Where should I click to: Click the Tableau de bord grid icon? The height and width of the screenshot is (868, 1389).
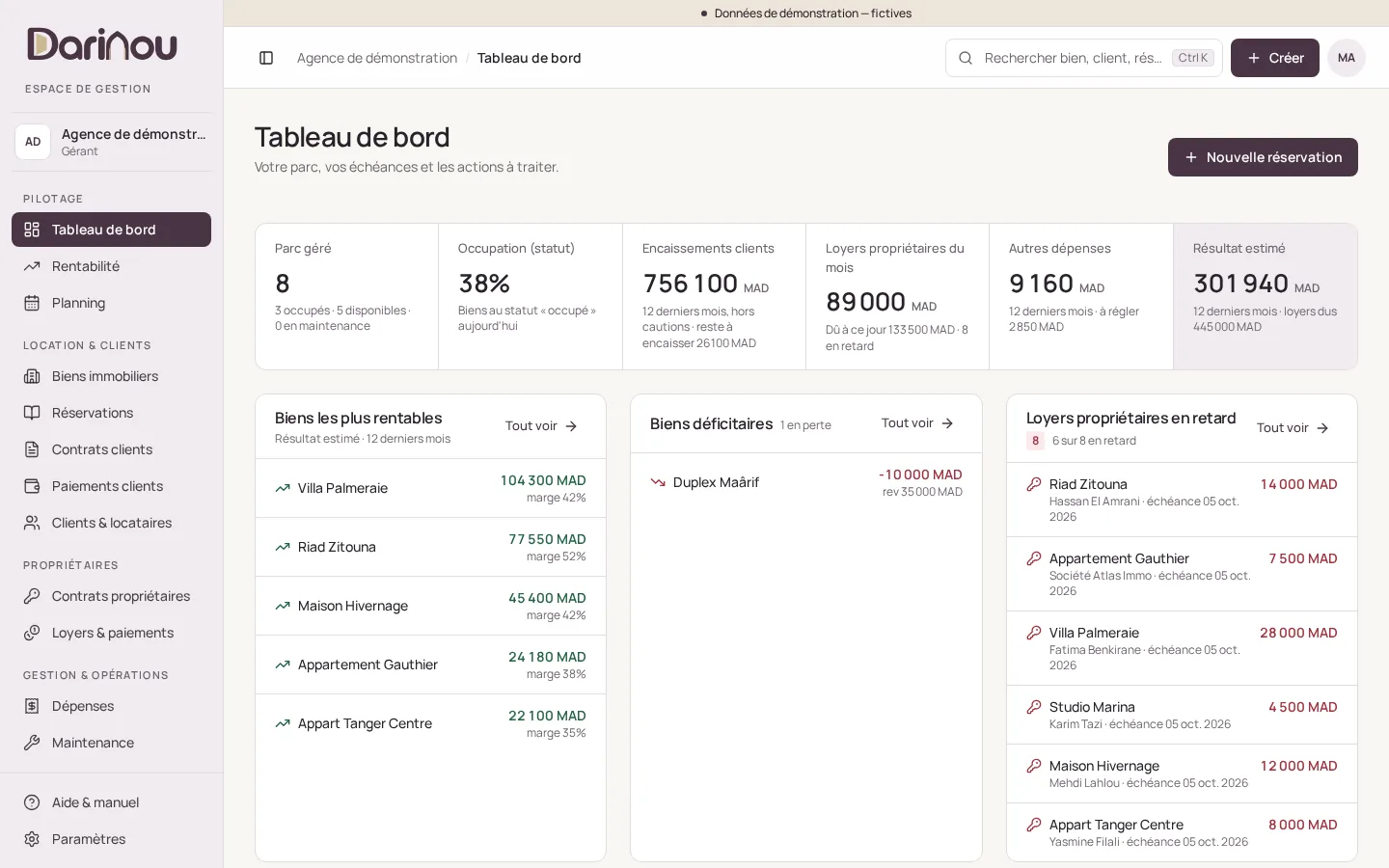32,230
